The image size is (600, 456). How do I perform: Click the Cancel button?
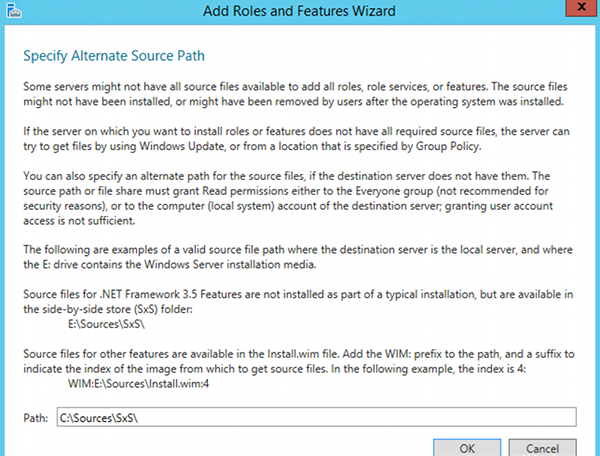click(542, 448)
